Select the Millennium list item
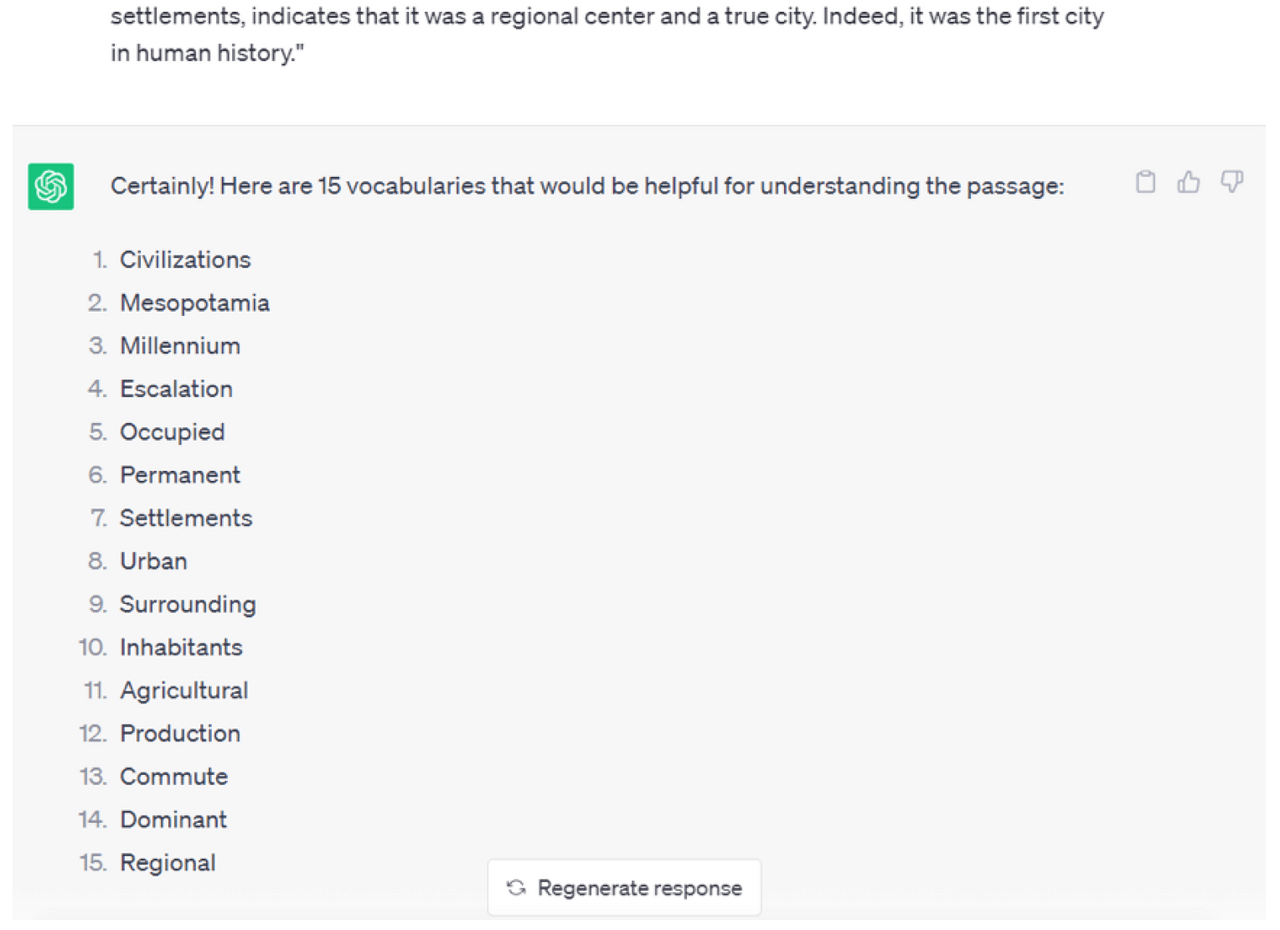1280x930 pixels. (180, 346)
